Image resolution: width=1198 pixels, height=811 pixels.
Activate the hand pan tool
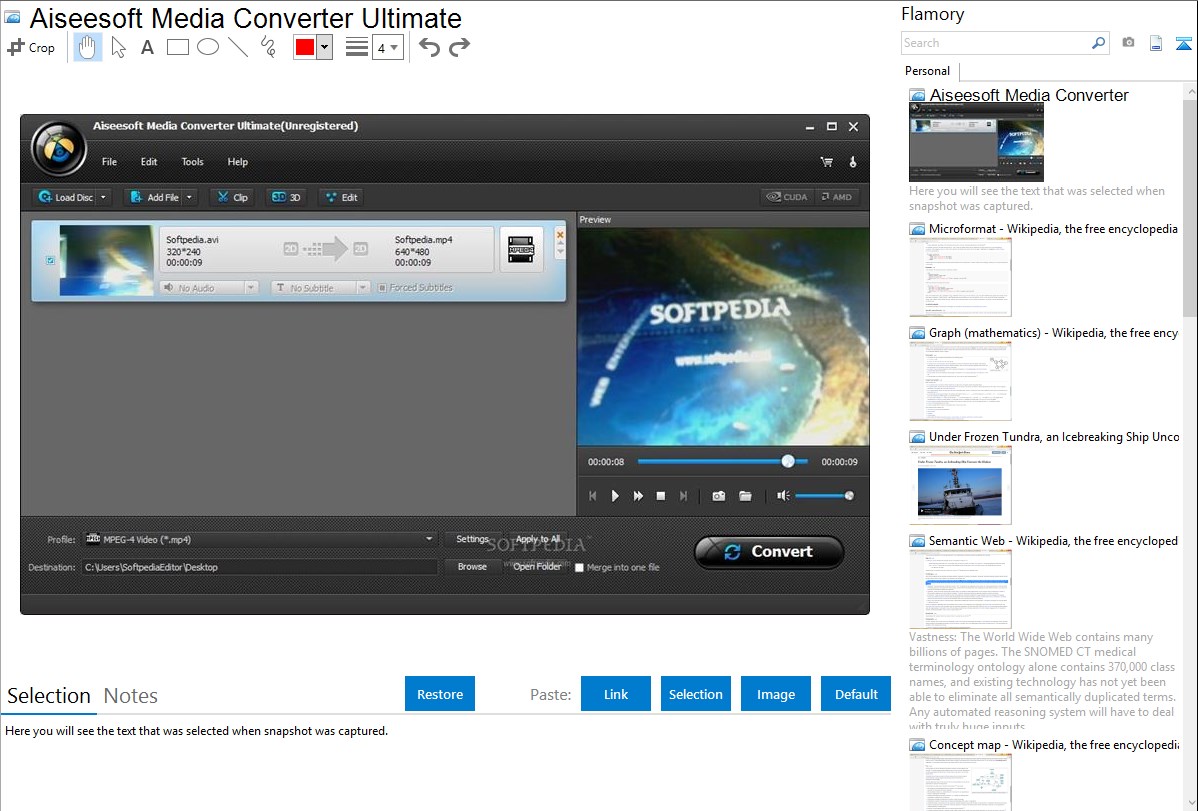pyautogui.click(x=87, y=47)
